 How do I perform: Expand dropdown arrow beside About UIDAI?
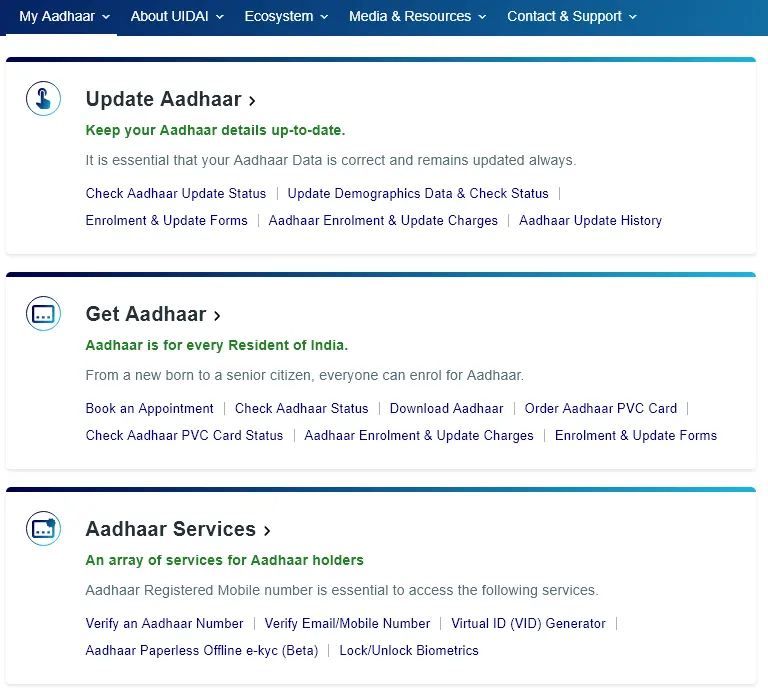[x=220, y=17]
